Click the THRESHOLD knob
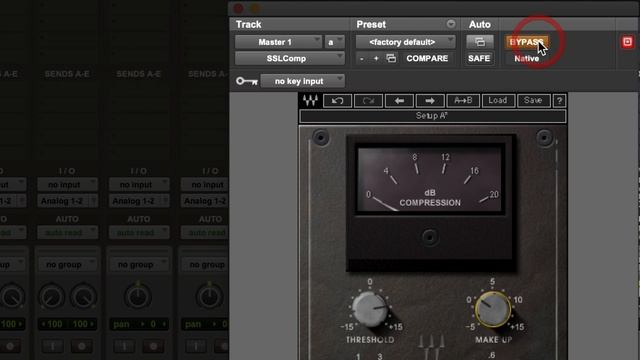The image size is (640, 360). click(x=369, y=308)
